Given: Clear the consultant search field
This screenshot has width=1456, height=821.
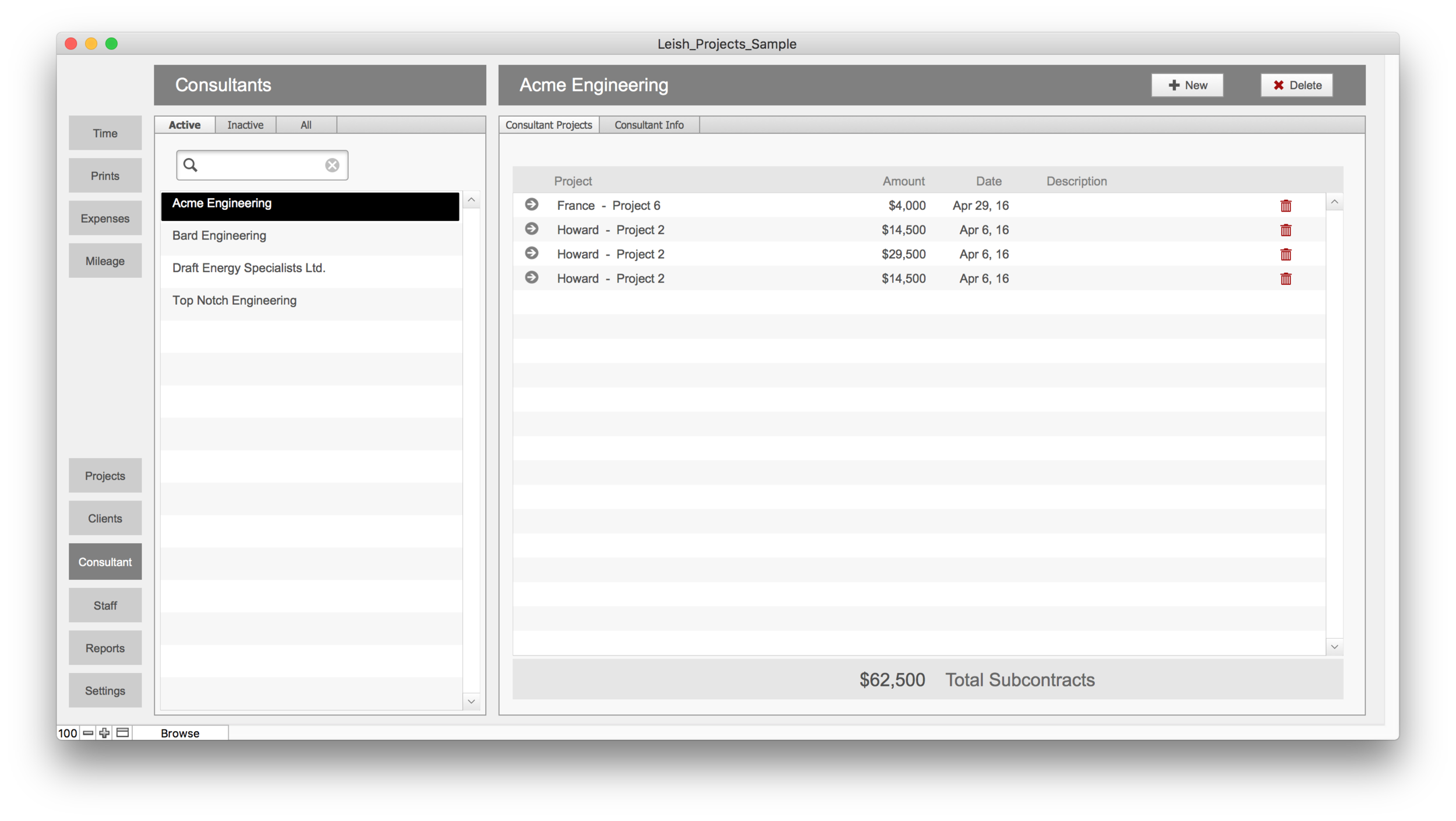Looking at the screenshot, I should [x=332, y=165].
